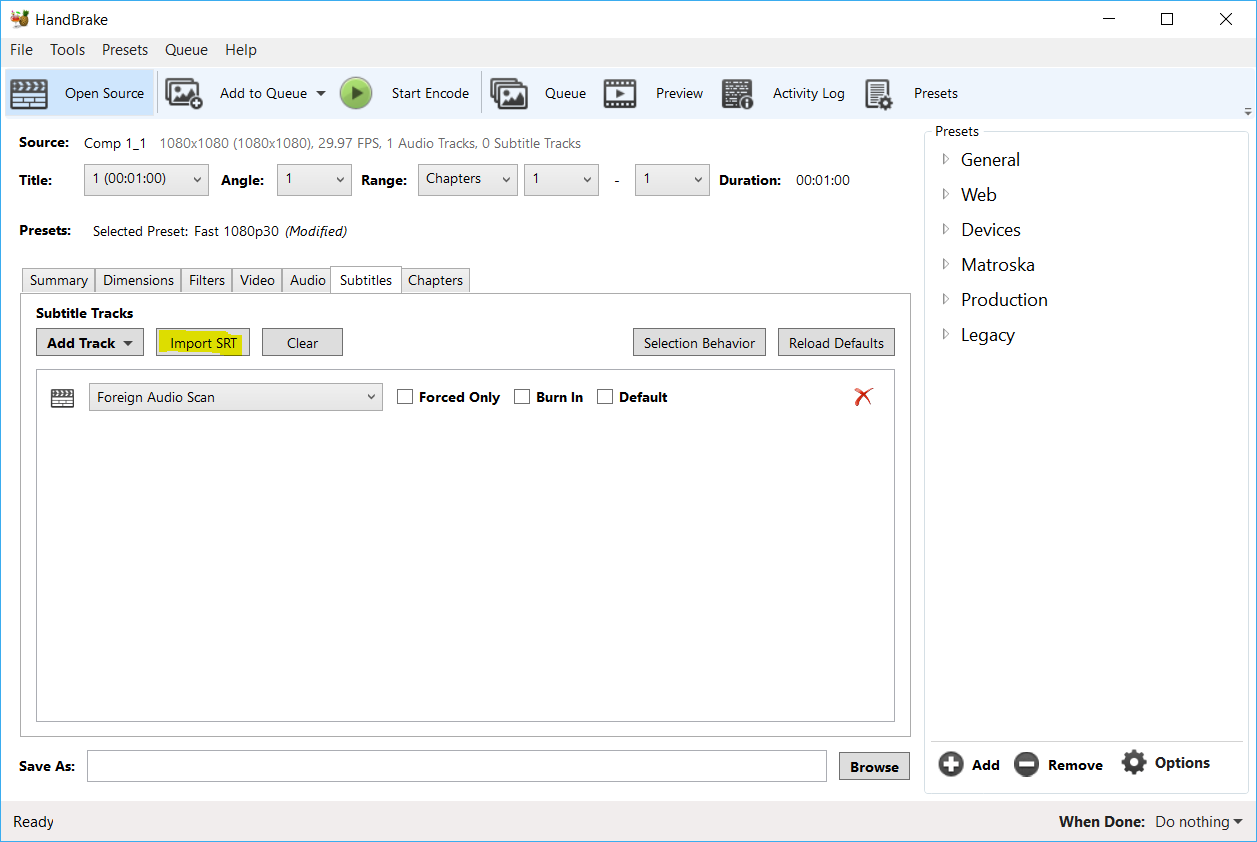Screen dimensions: 1257x842
Task: Click the Activity Log icon
Action: (737, 94)
